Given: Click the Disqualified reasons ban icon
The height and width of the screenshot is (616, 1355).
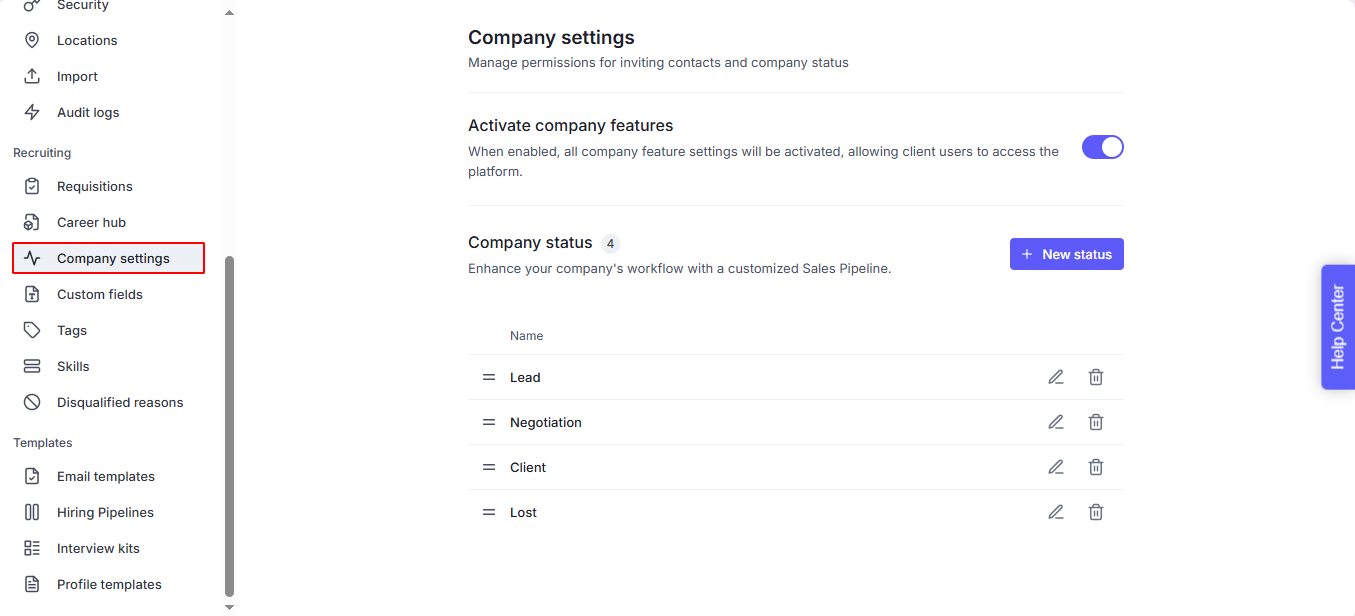Looking at the screenshot, I should point(32,402).
